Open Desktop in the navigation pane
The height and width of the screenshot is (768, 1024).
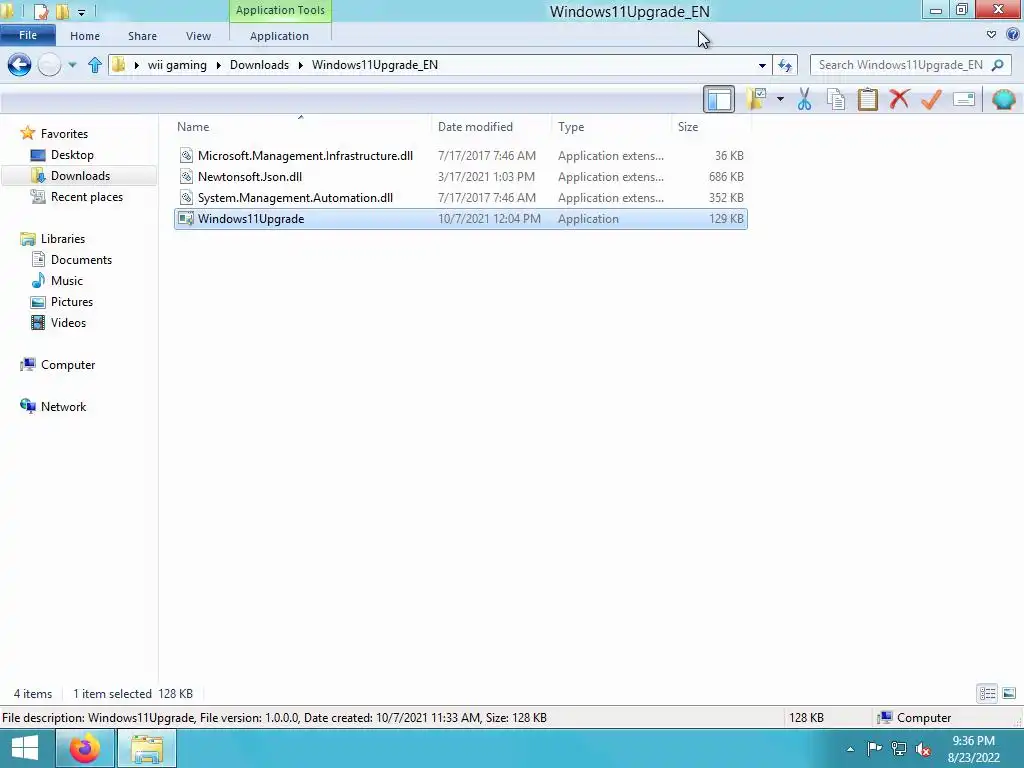72,155
